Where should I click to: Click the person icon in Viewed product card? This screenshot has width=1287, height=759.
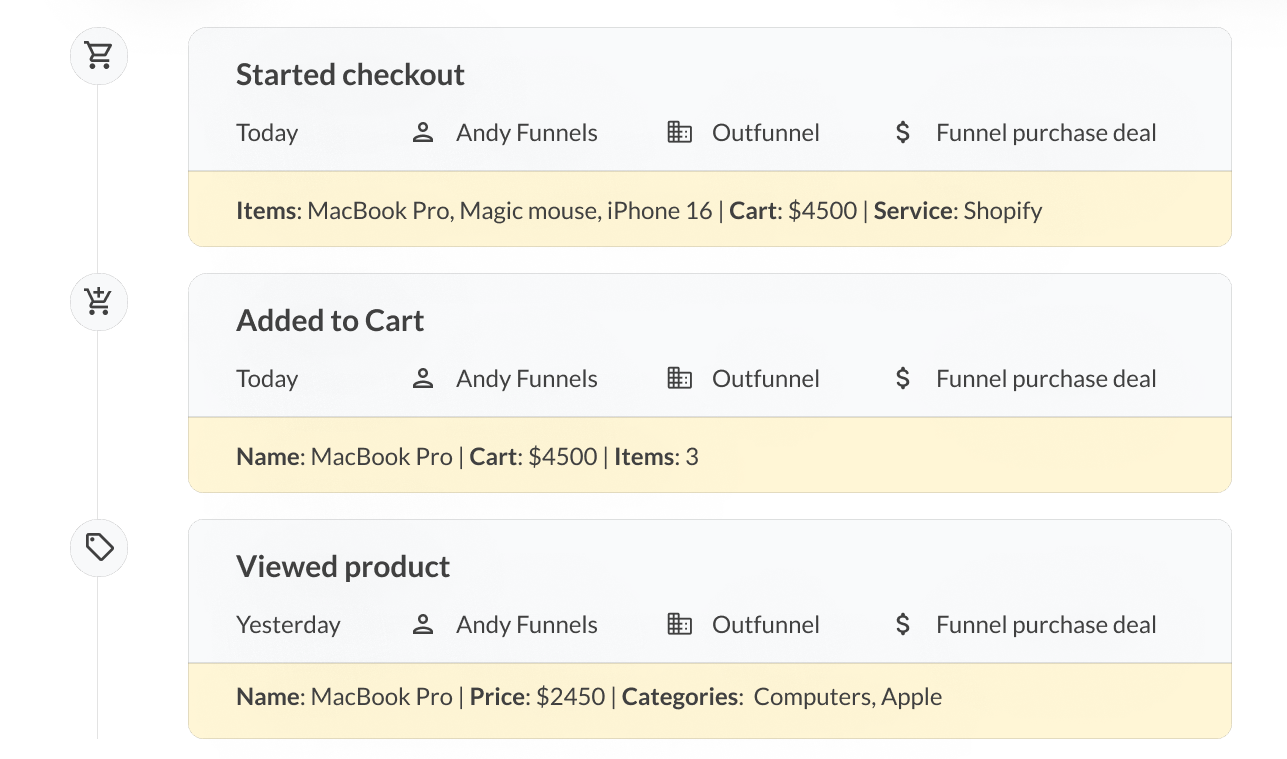423,625
